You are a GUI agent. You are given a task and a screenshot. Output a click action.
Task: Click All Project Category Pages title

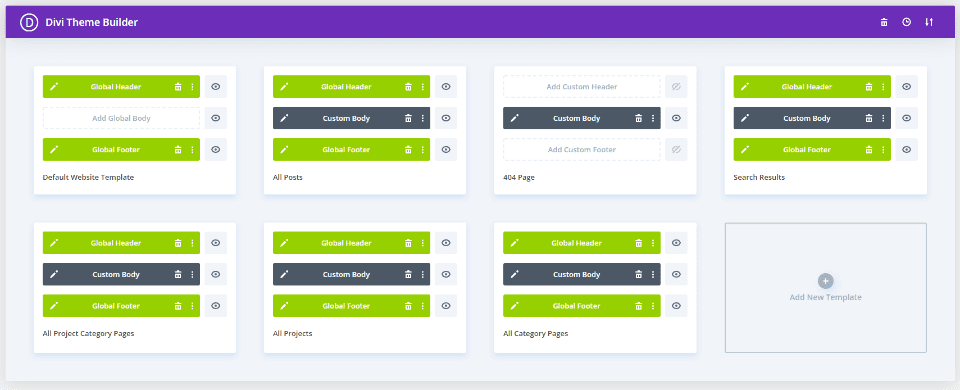point(88,334)
